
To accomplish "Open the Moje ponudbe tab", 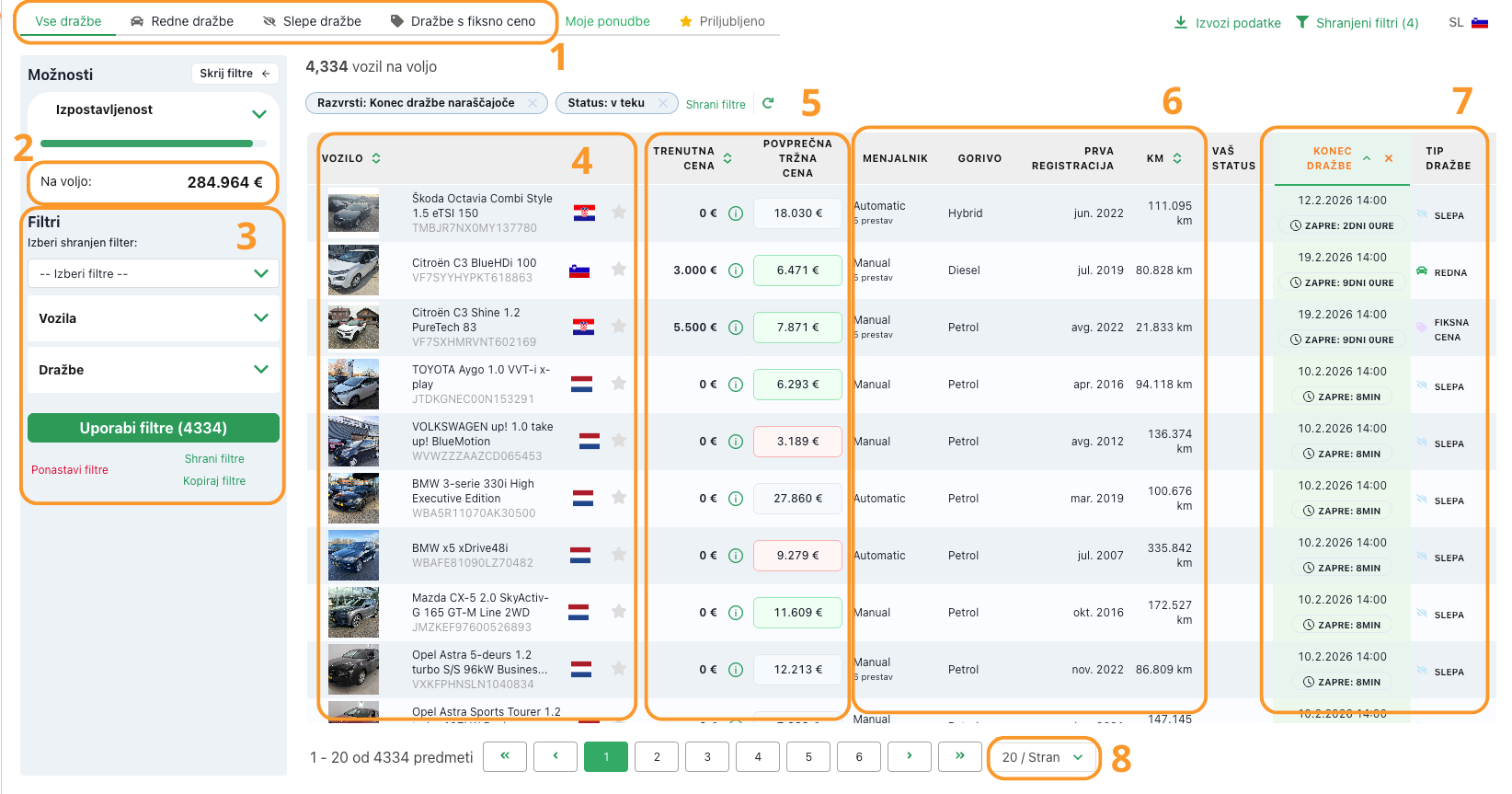I will 607,21.
